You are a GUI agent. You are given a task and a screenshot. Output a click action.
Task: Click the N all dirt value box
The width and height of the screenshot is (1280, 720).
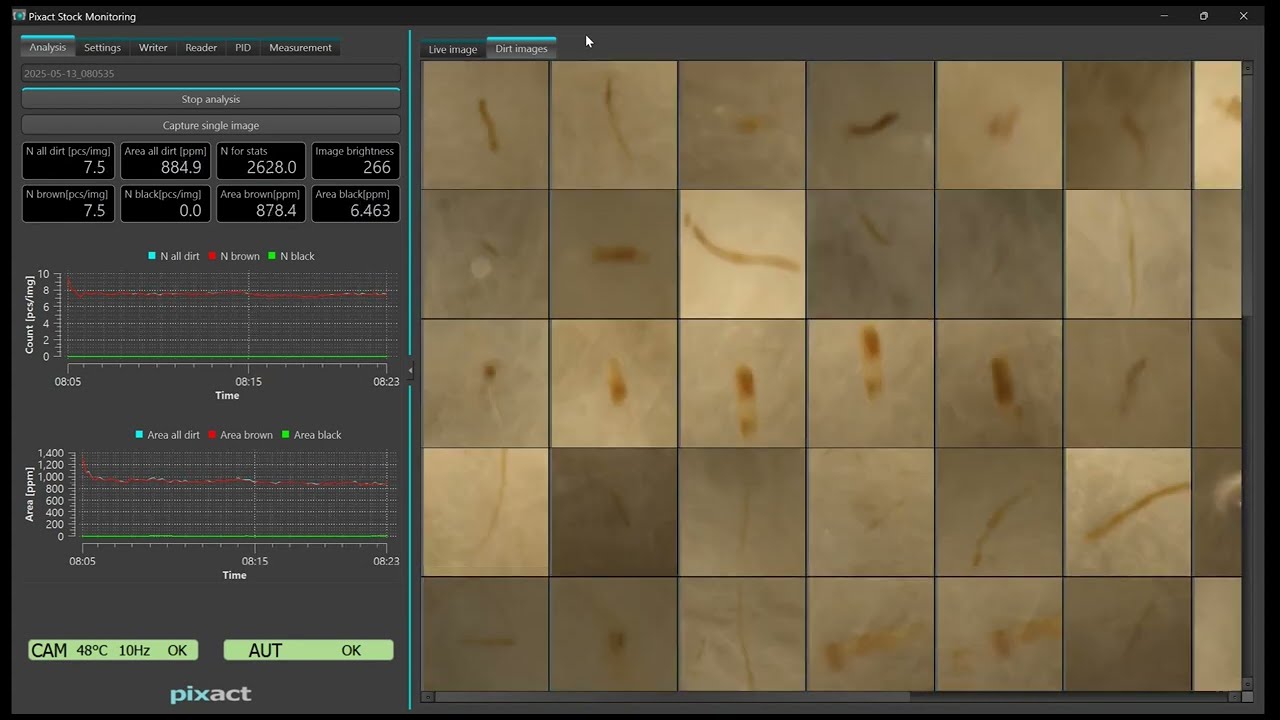pos(67,160)
